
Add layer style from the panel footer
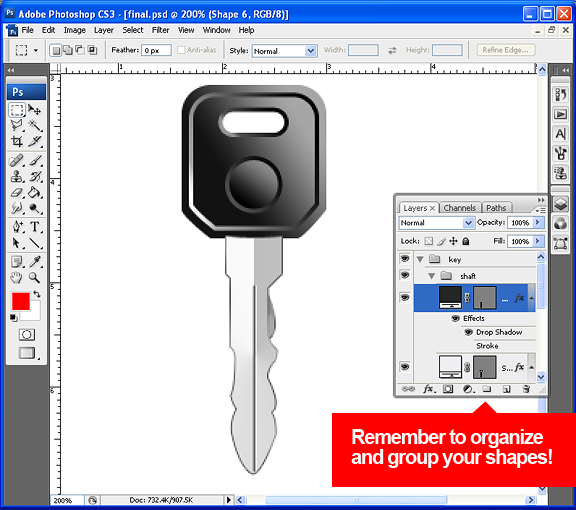429,389
